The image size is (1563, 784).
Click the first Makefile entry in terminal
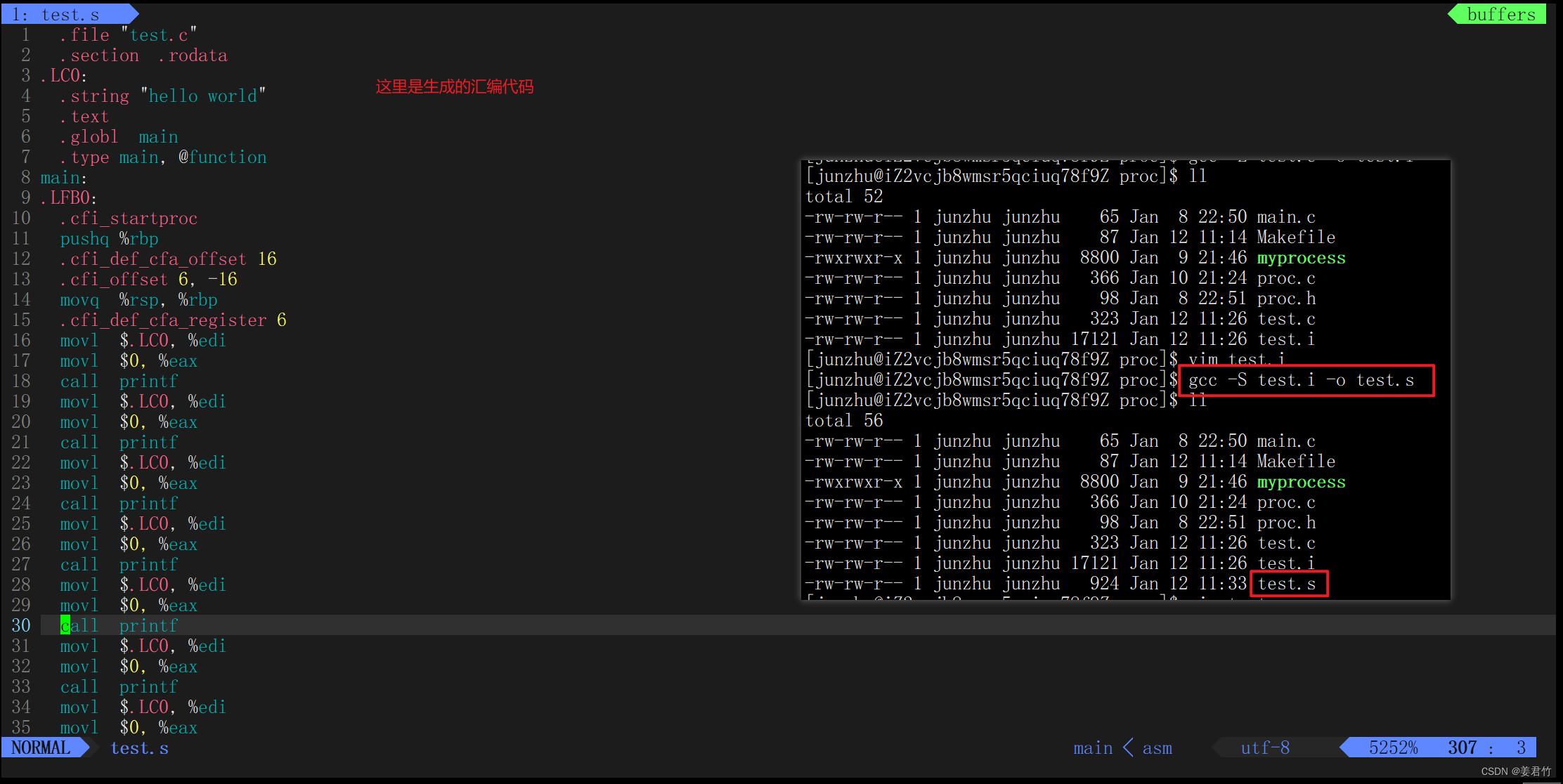point(1296,237)
